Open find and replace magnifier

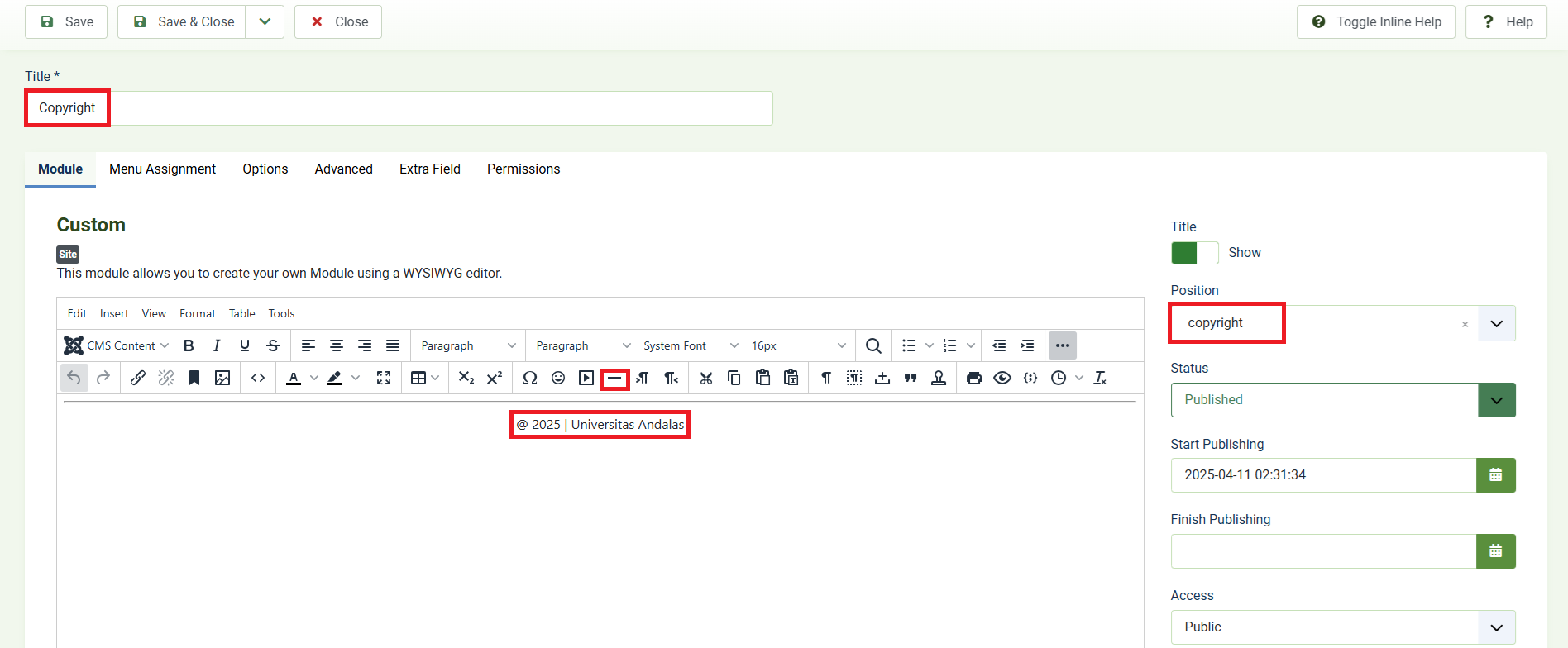pyautogui.click(x=873, y=345)
